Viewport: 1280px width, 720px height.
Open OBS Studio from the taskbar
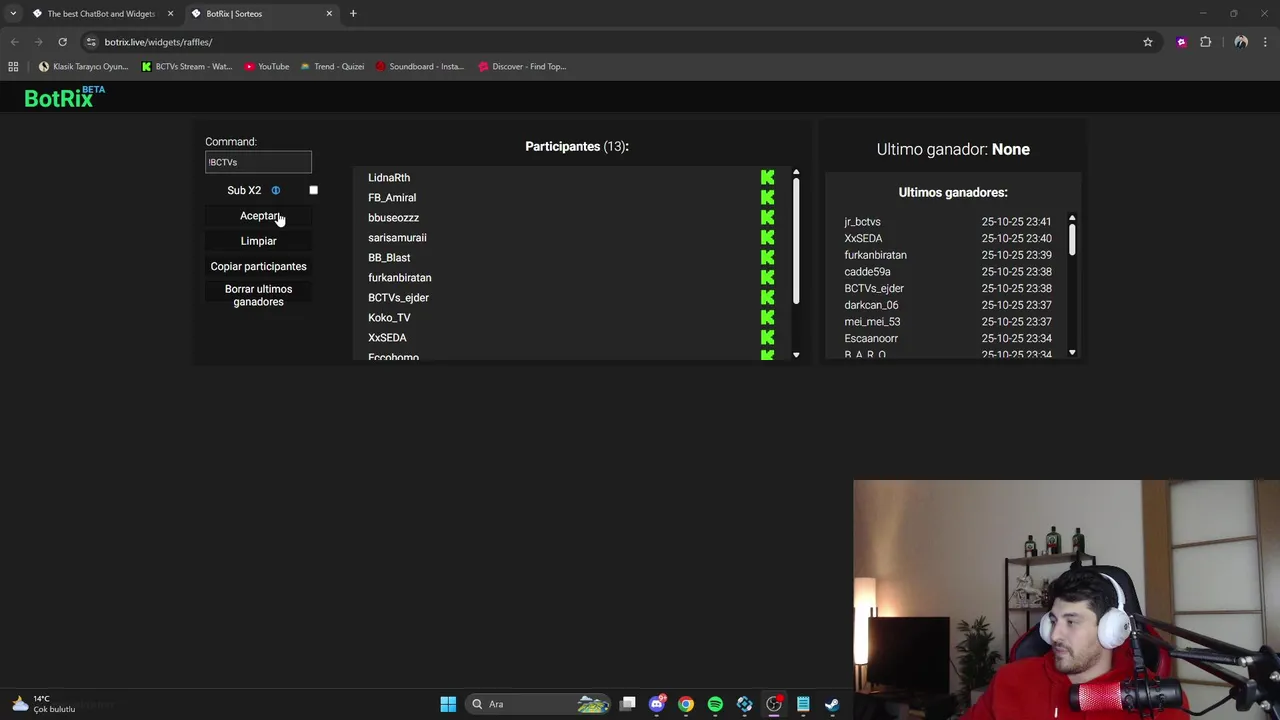click(x=774, y=704)
